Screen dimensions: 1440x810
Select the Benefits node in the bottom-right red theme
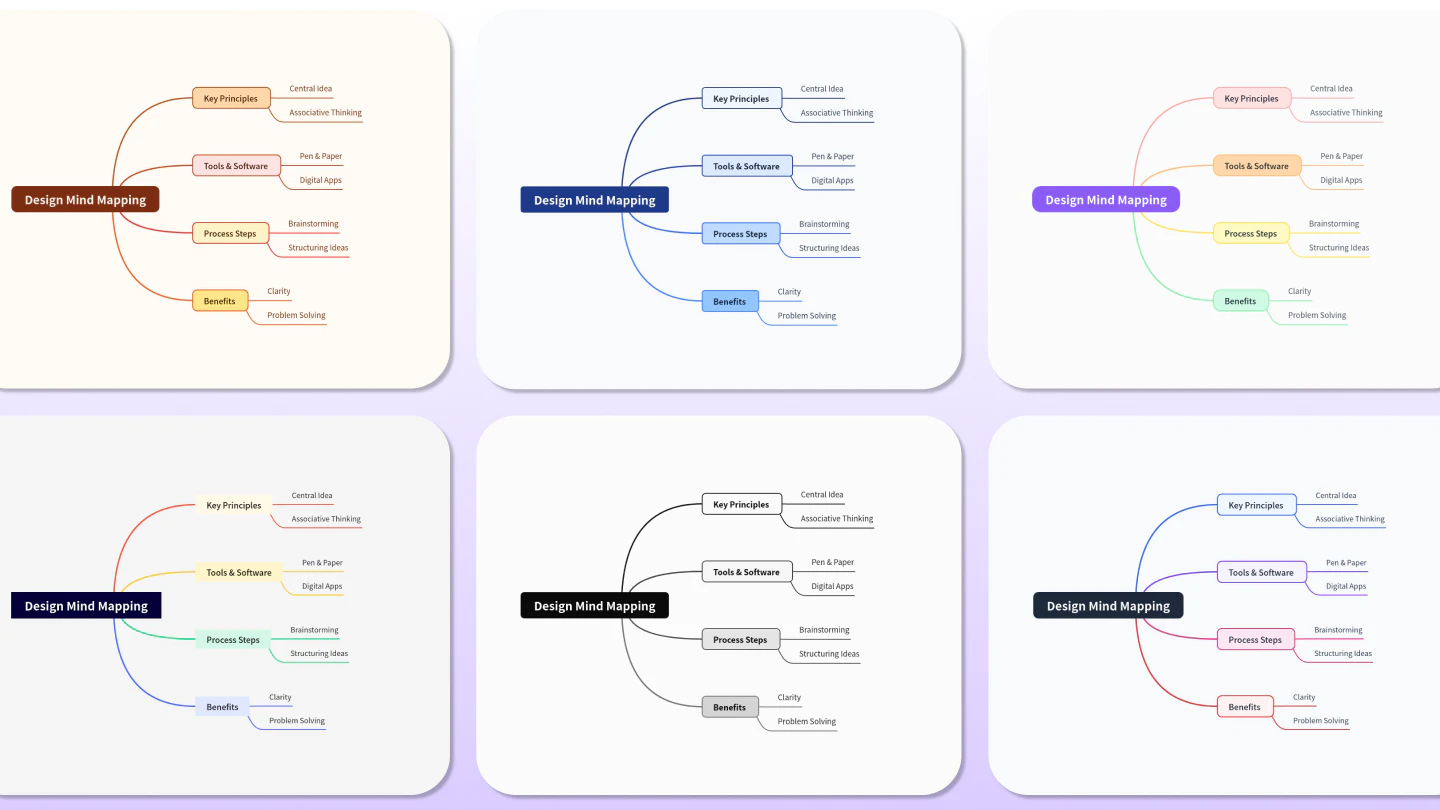[1244, 707]
